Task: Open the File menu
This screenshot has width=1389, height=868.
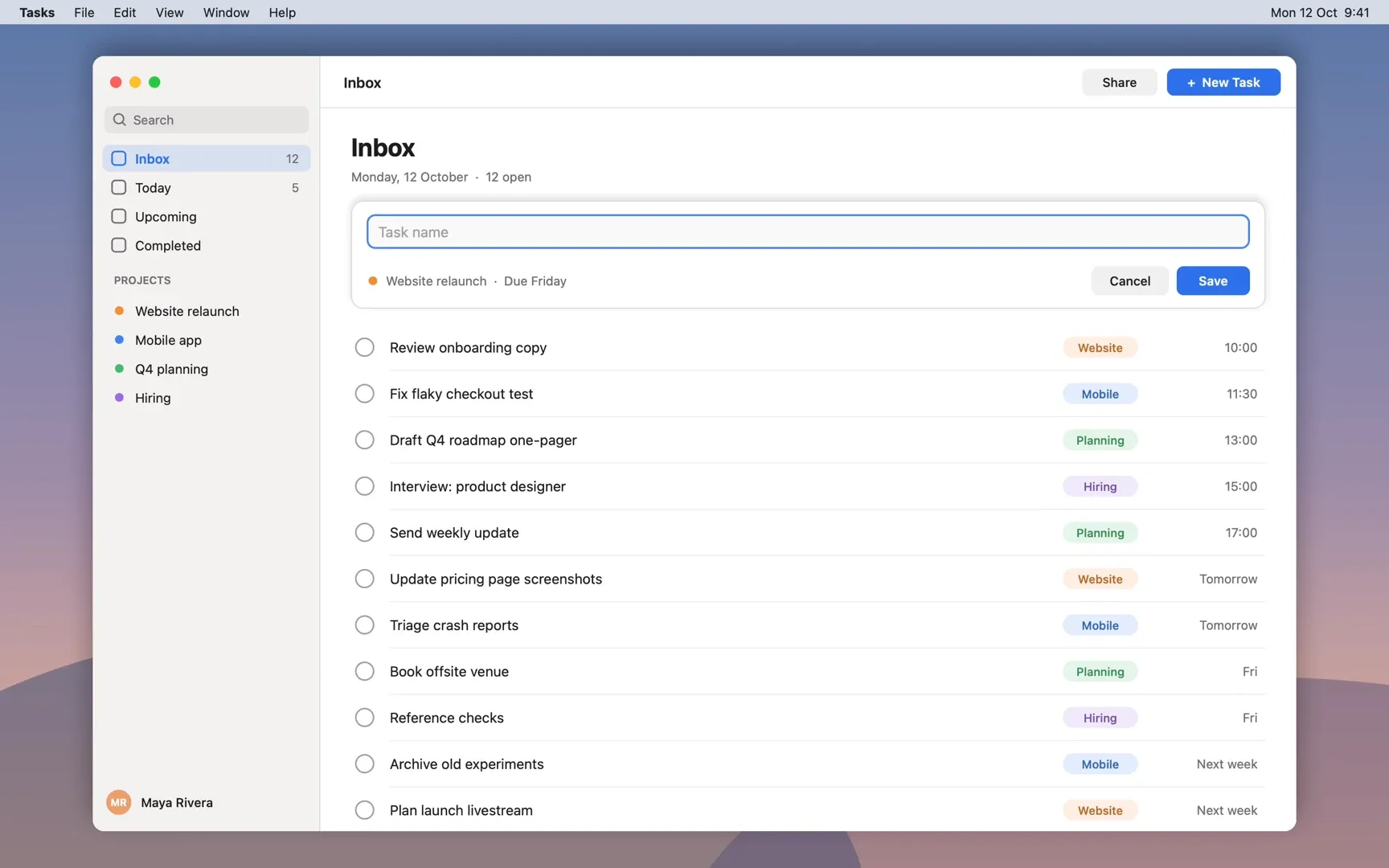Action: (x=84, y=12)
